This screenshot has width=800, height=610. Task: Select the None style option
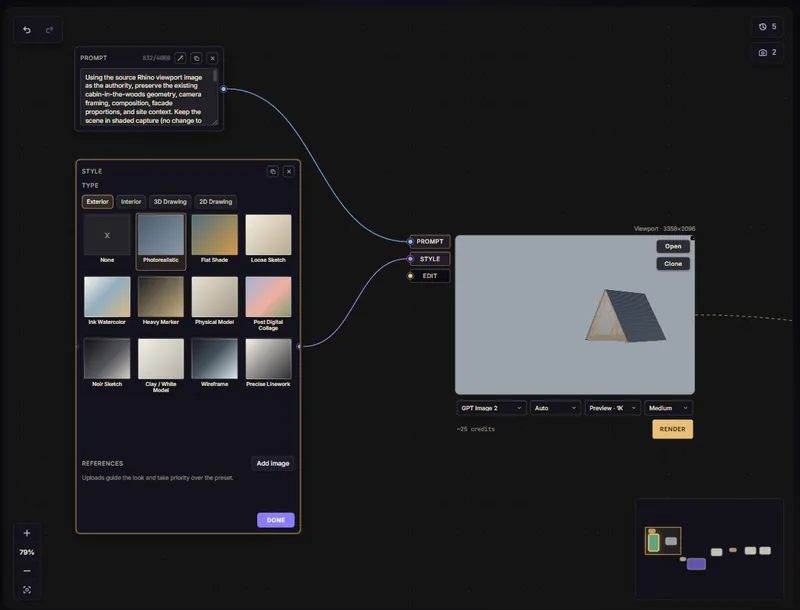tap(107, 239)
